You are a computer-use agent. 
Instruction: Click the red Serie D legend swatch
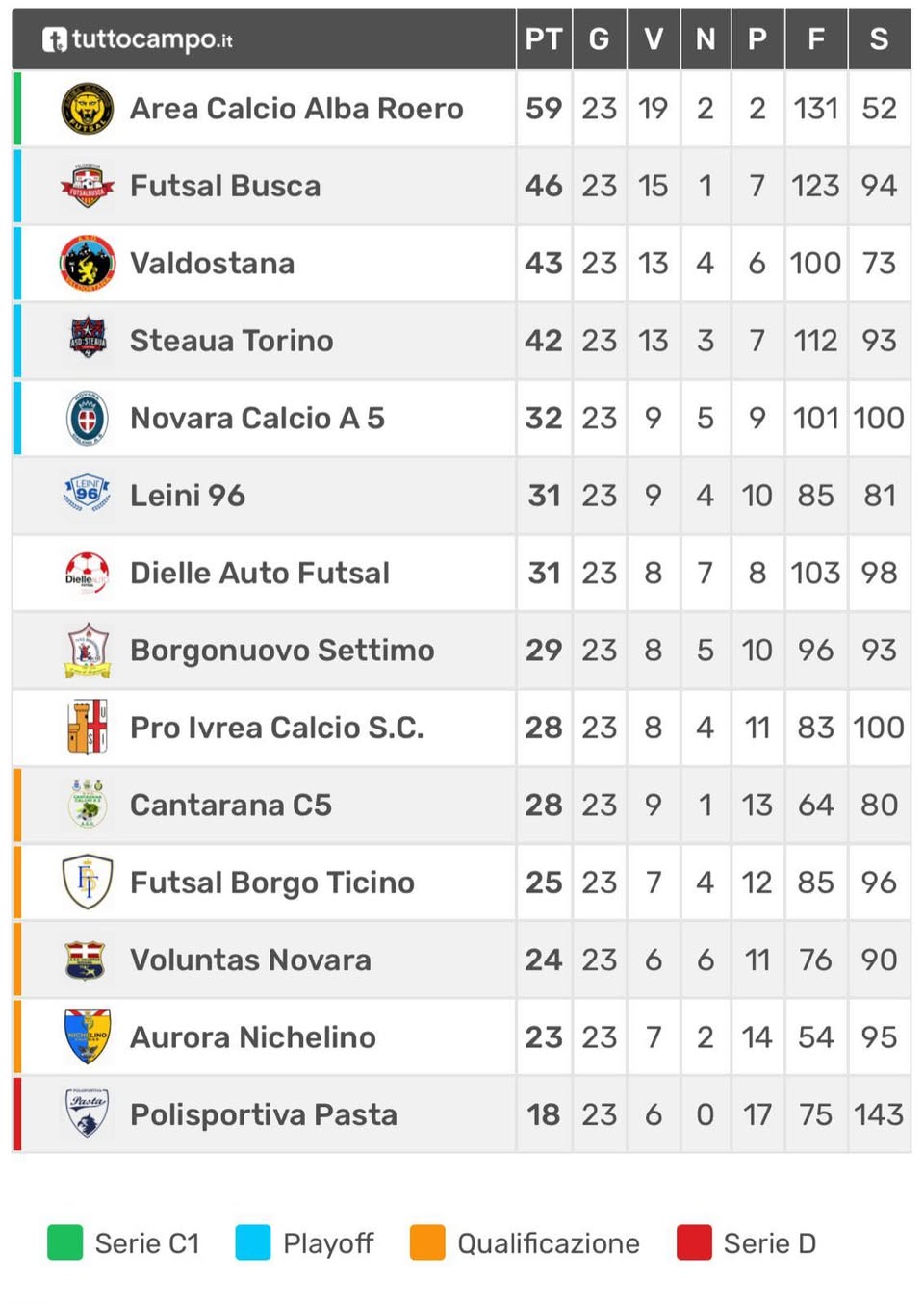click(694, 1242)
